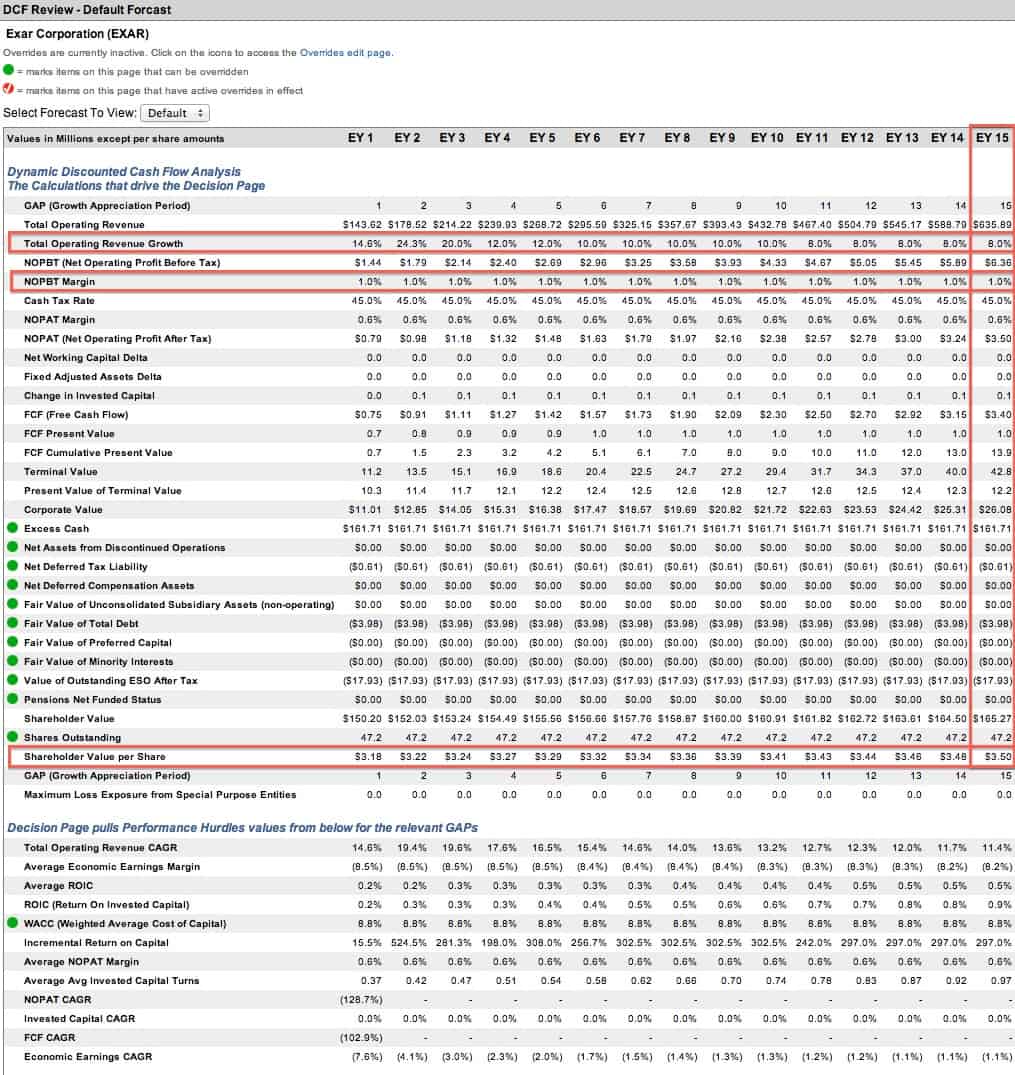Click the Total Operating Revenue CAGR label
The width and height of the screenshot is (1015, 1075).
pos(101,847)
